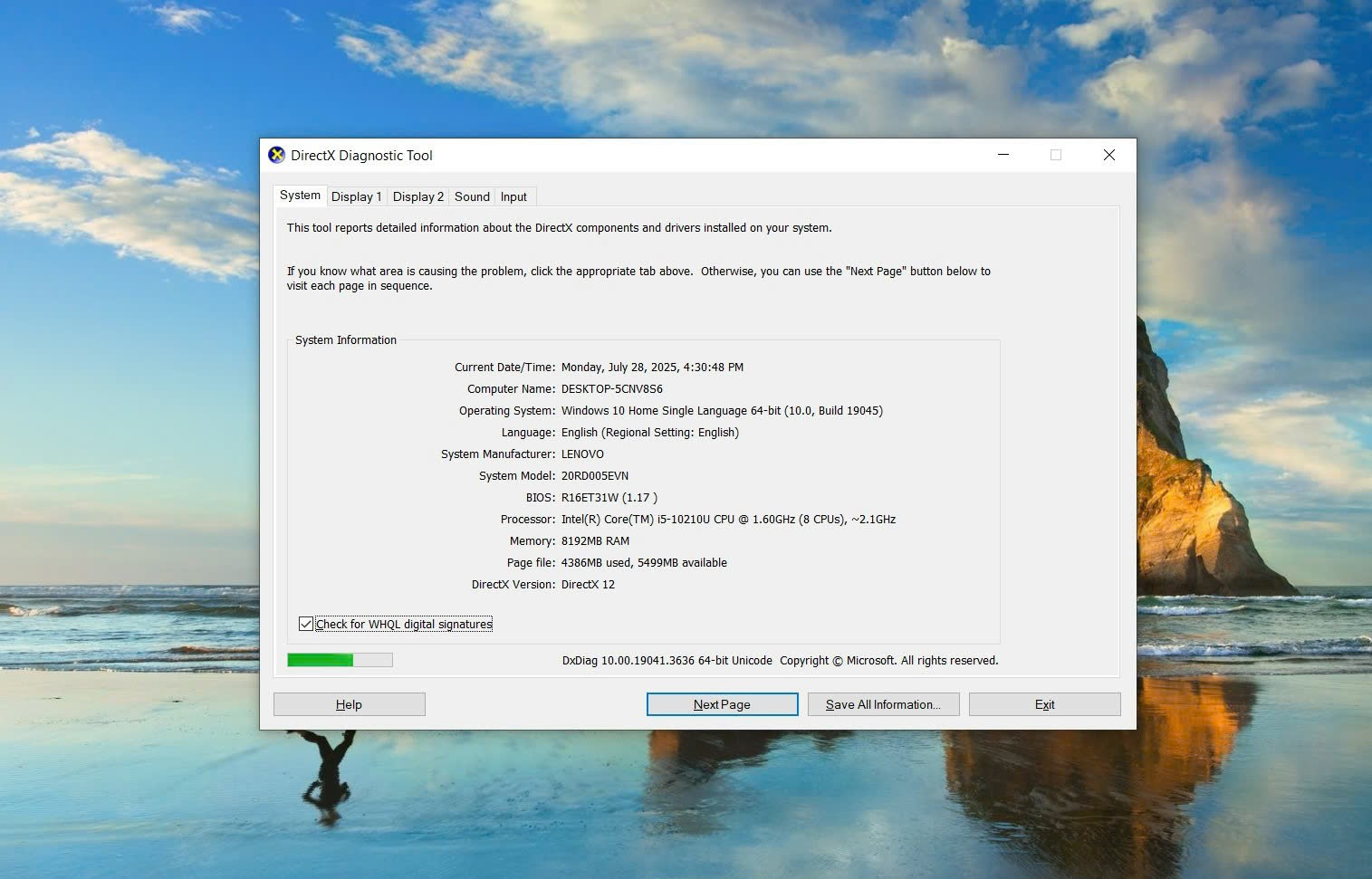Open the Input tab
This screenshot has width=1372, height=879.
(513, 196)
